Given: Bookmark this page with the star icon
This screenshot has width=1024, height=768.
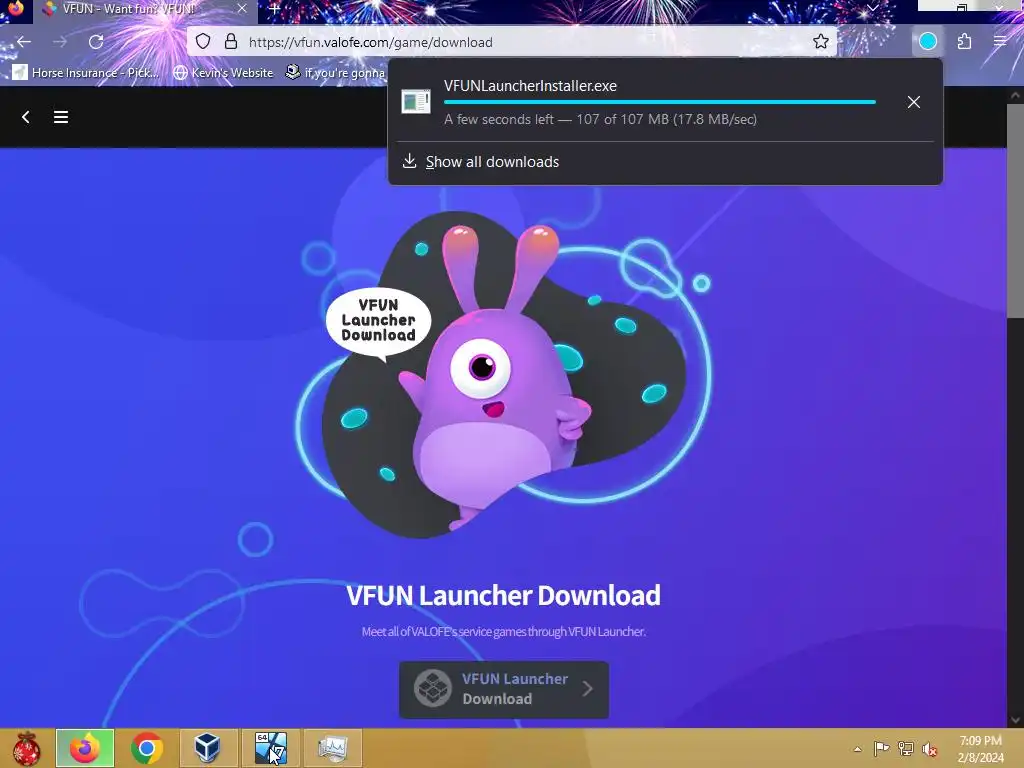Looking at the screenshot, I should tap(821, 42).
